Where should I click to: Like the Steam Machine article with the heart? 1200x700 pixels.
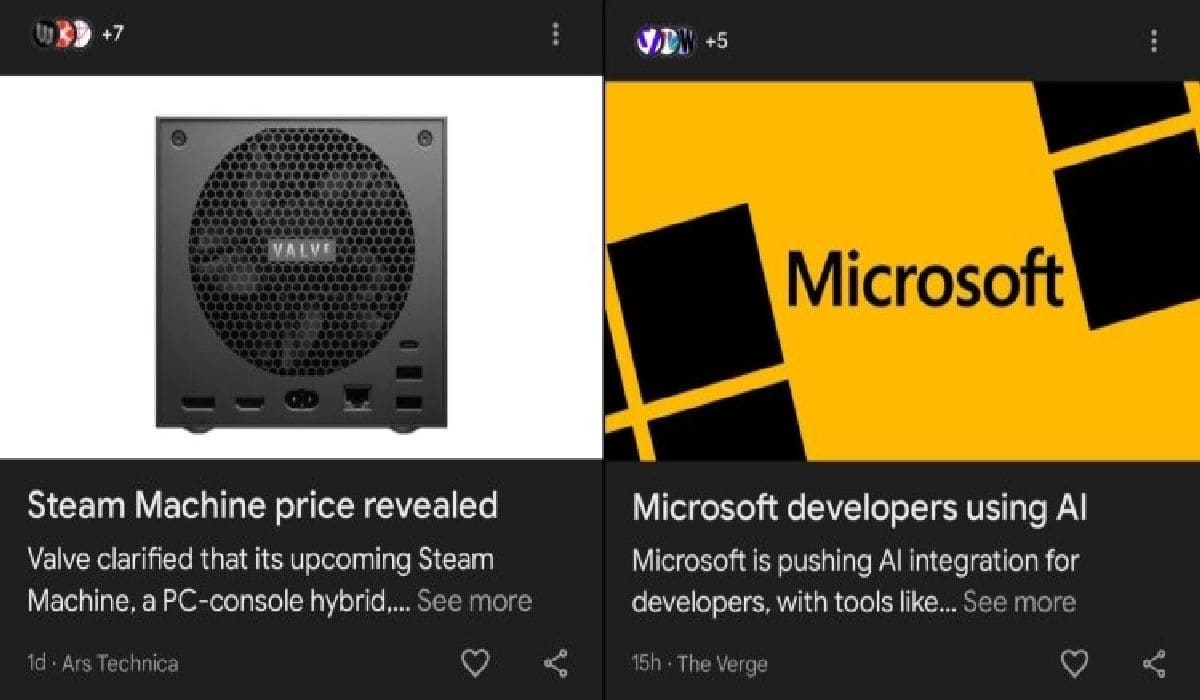474,662
